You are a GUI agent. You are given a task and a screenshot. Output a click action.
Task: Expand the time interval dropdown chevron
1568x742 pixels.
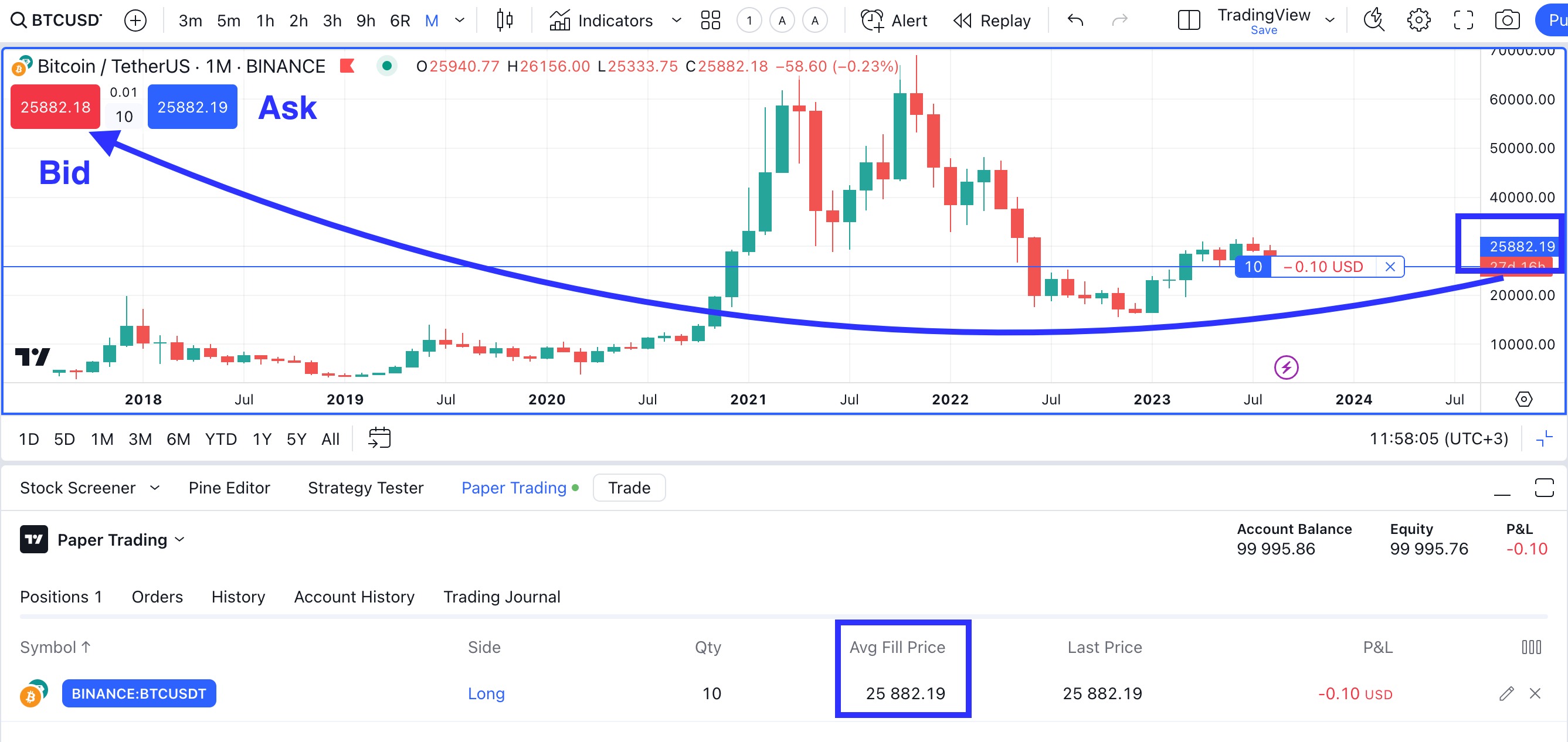click(460, 21)
